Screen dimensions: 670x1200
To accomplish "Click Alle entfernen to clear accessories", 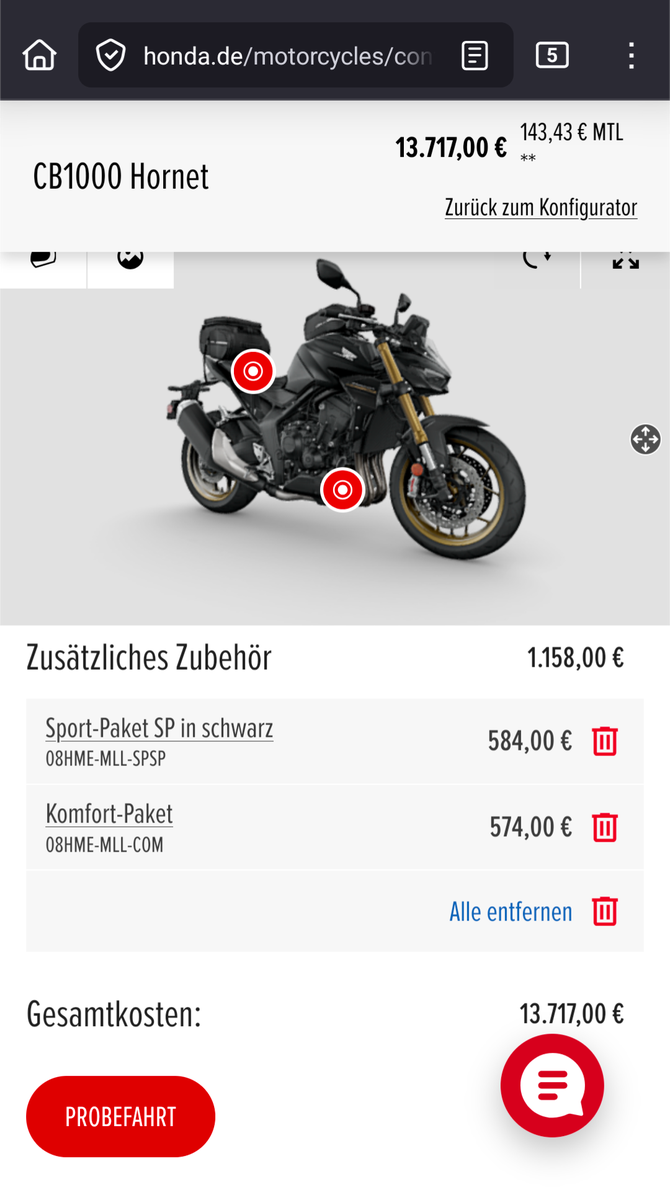I will click(511, 912).
